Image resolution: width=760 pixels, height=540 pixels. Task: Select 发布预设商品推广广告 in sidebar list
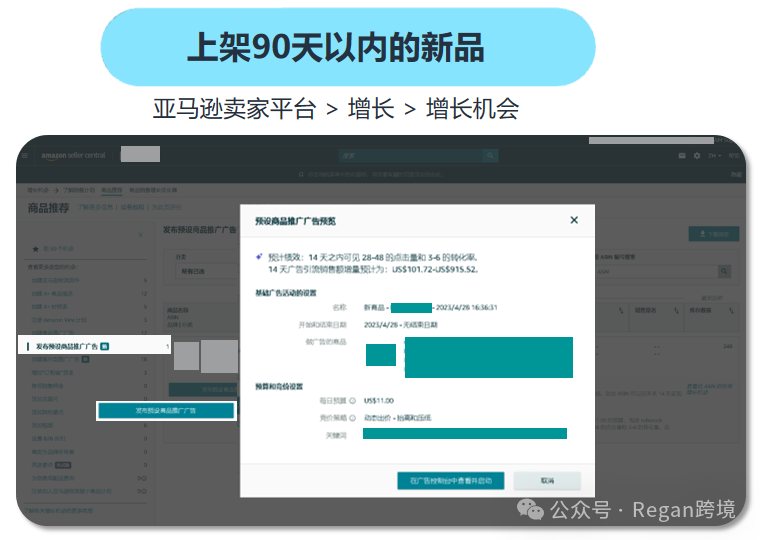click(95, 346)
